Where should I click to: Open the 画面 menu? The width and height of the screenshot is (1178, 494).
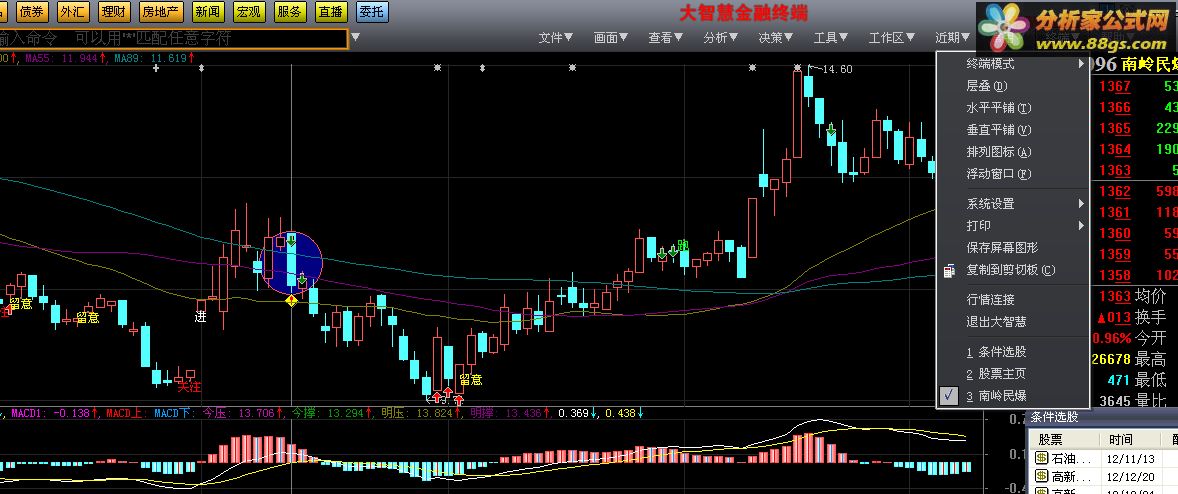click(611, 38)
